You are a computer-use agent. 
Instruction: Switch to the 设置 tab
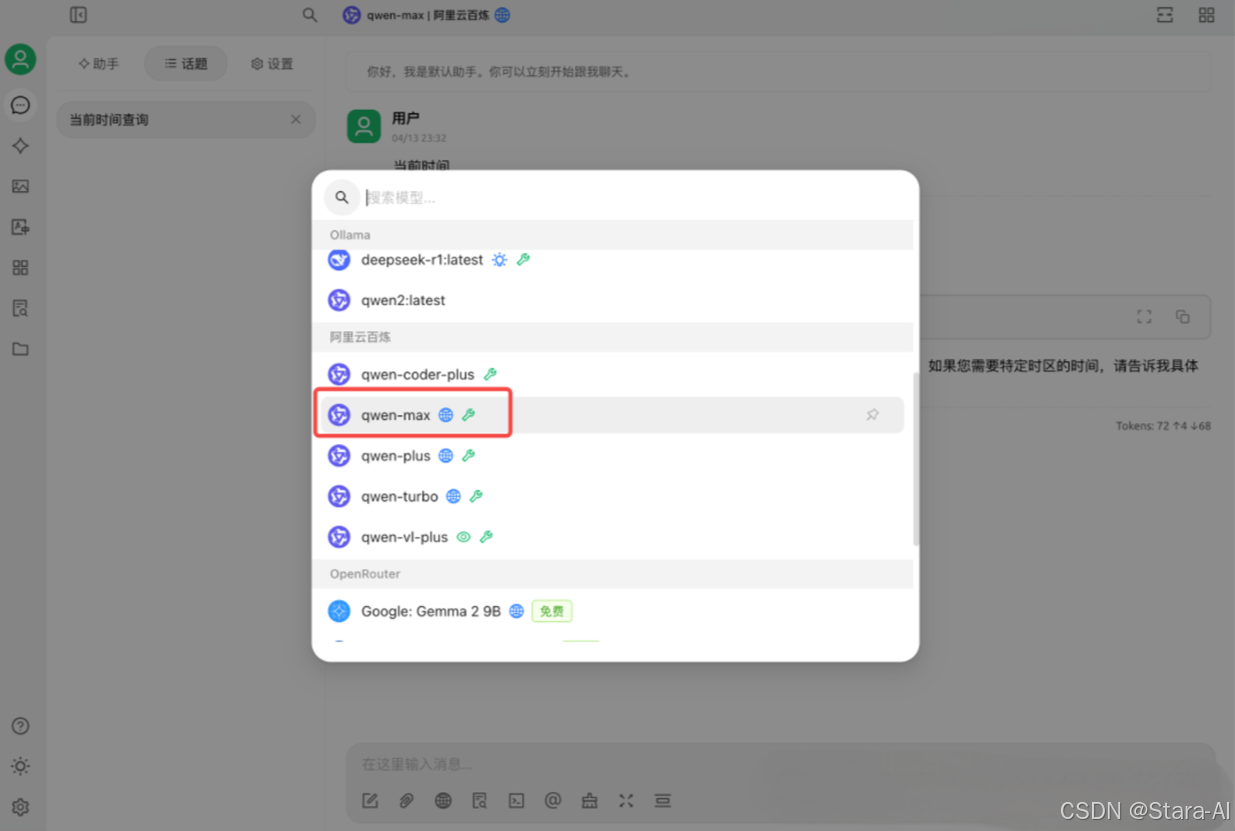272,64
